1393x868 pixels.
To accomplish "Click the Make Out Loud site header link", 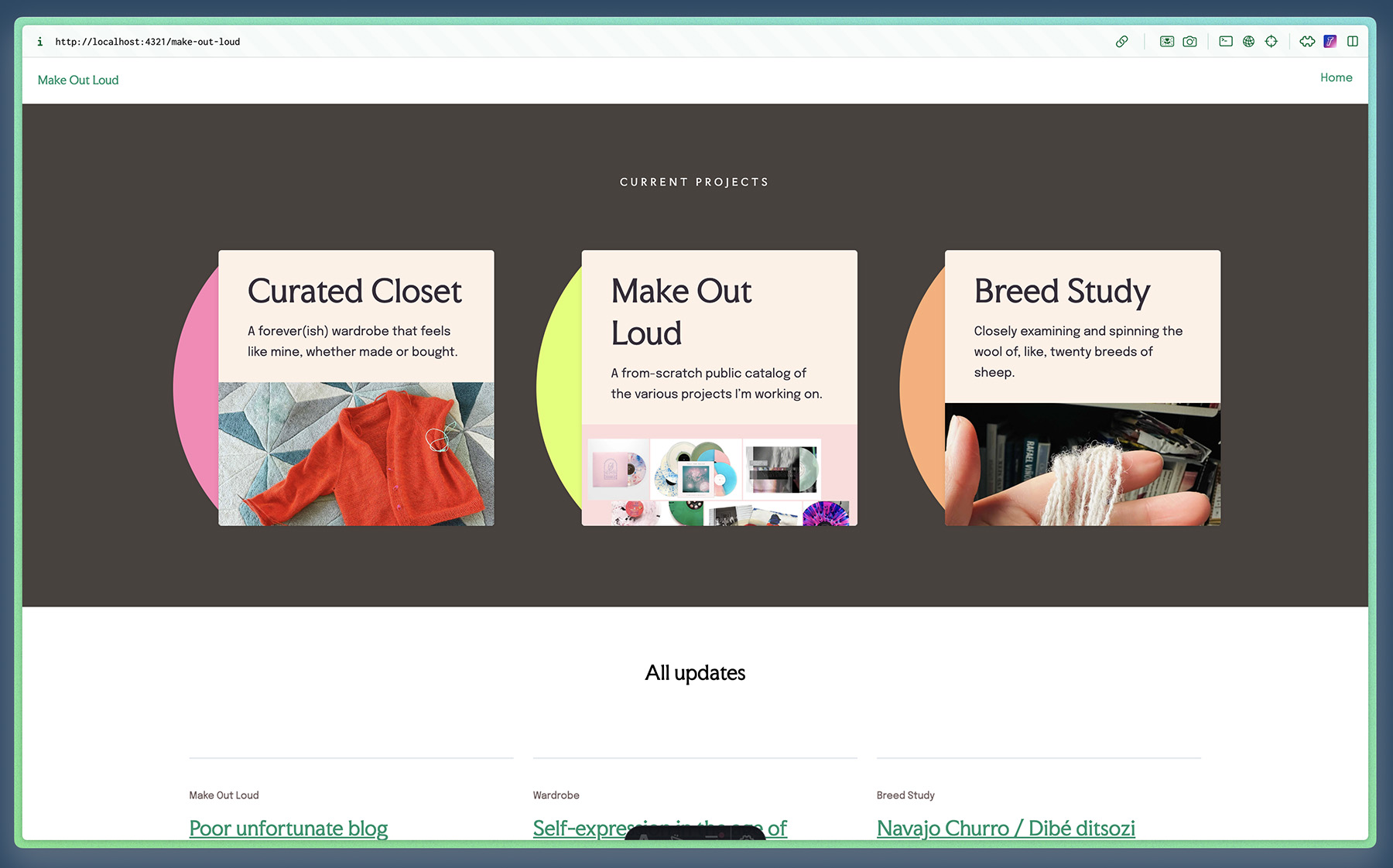I will [x=78, y=80].
